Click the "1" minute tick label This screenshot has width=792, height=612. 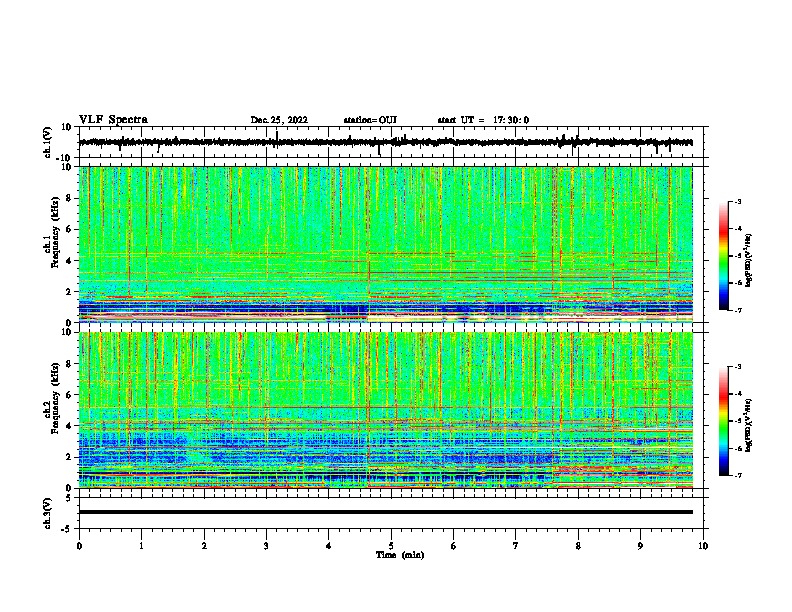[141, 546]
